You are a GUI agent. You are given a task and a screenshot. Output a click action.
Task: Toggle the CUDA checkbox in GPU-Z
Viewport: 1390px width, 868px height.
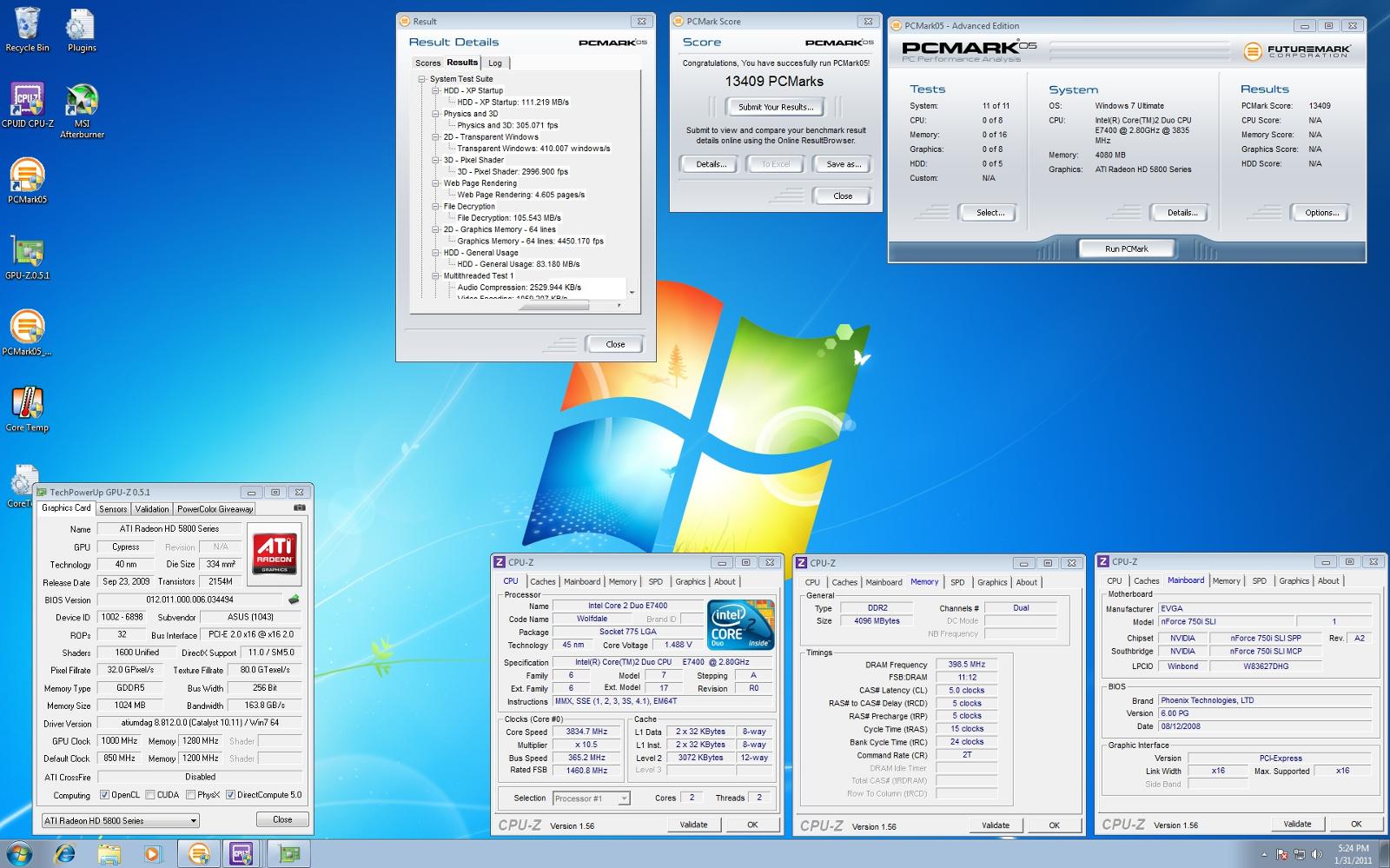150,795
